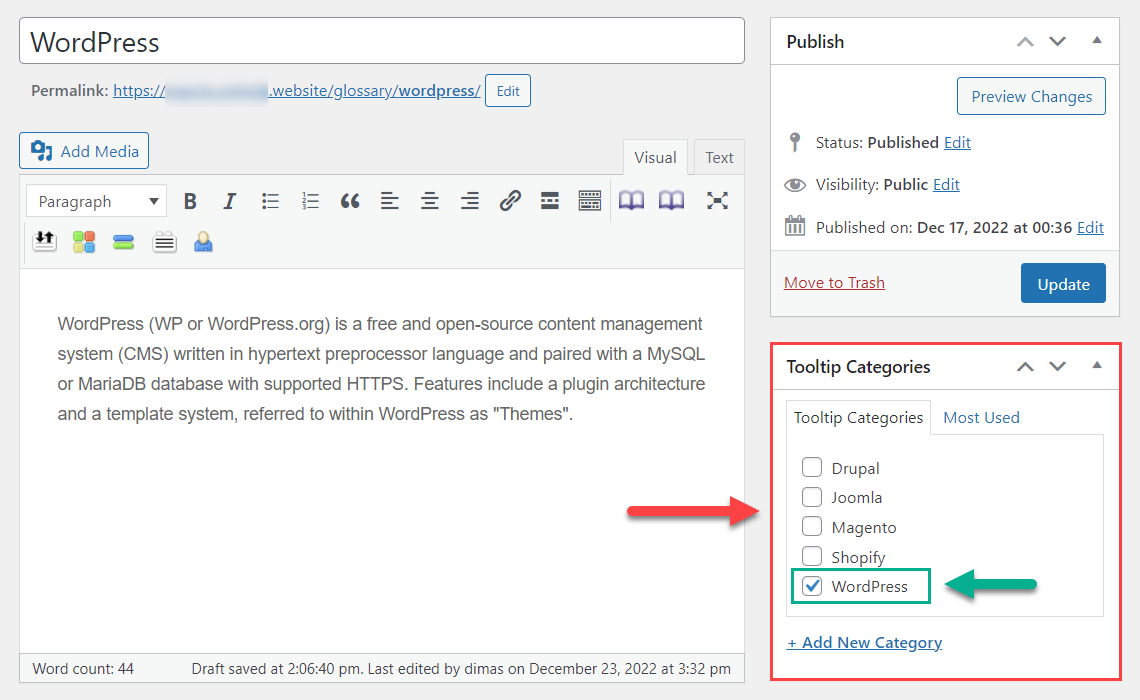The height and width of the screenshot is (700, 1140).
Task: Open the Most Used categories tab
Action: point(982,417)
